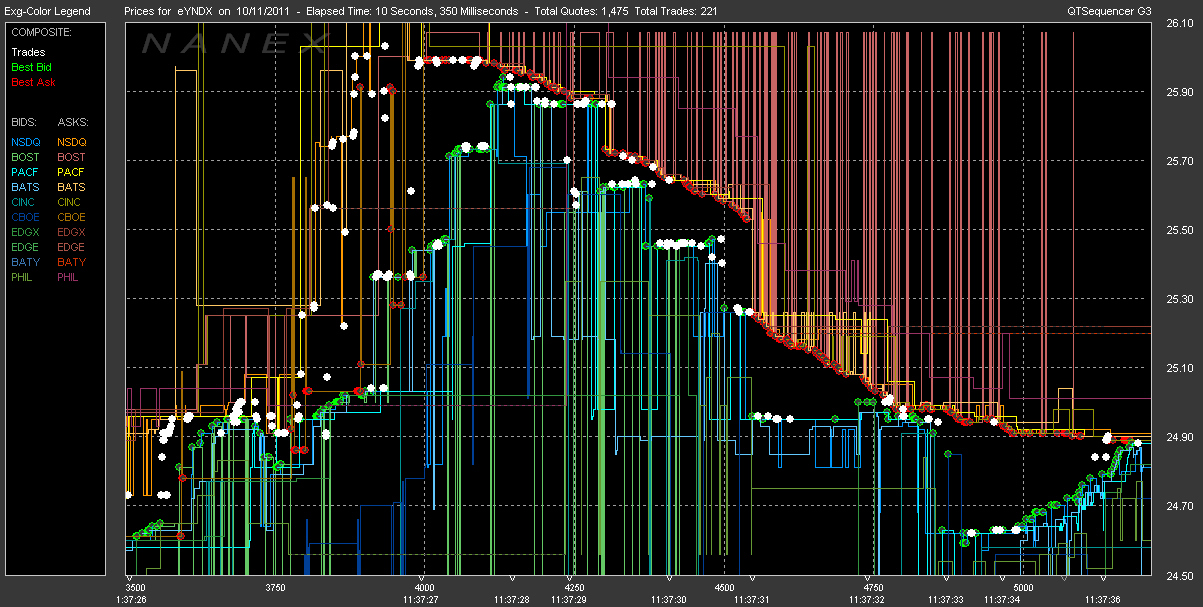This screenshot has height=607, width=1203.
Task: Click the "Exg-Color Legend" panel title
Action: (x=47, y=12)
